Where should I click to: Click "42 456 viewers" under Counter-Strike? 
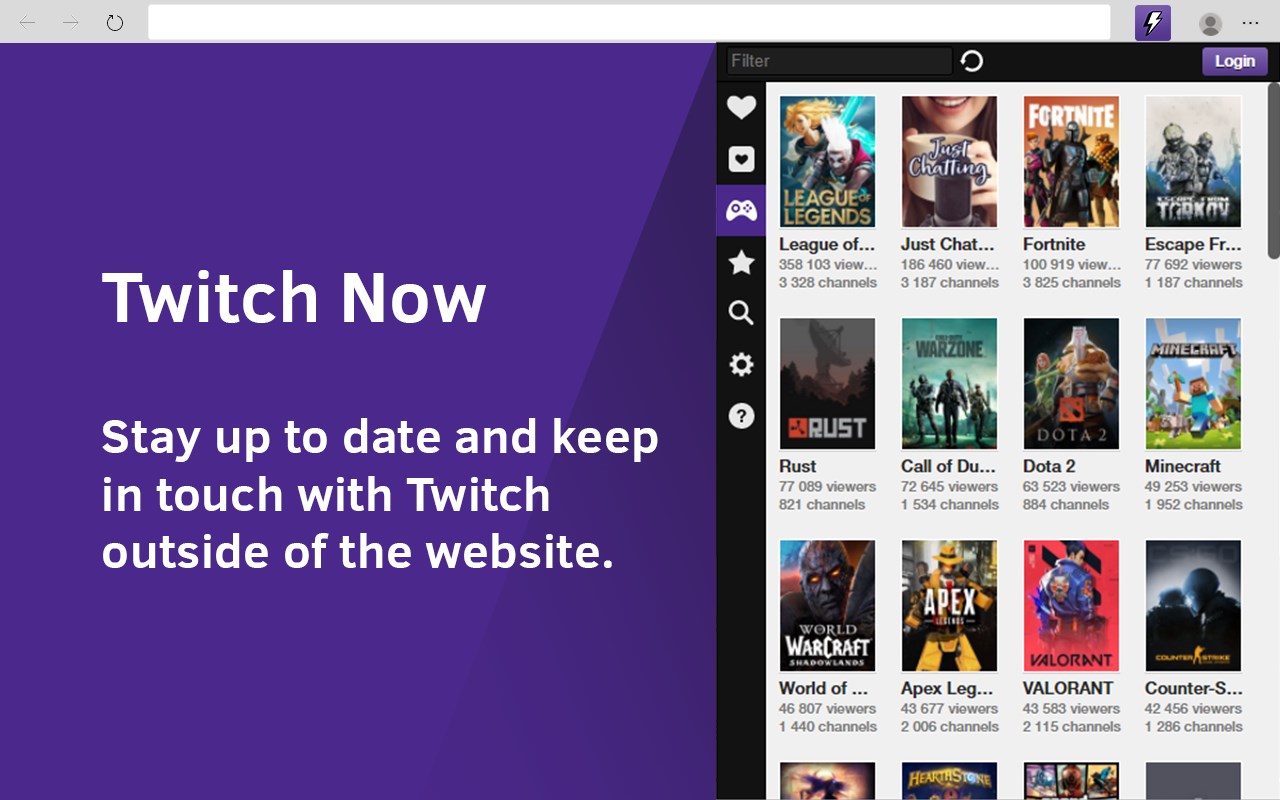[1194, 709]
